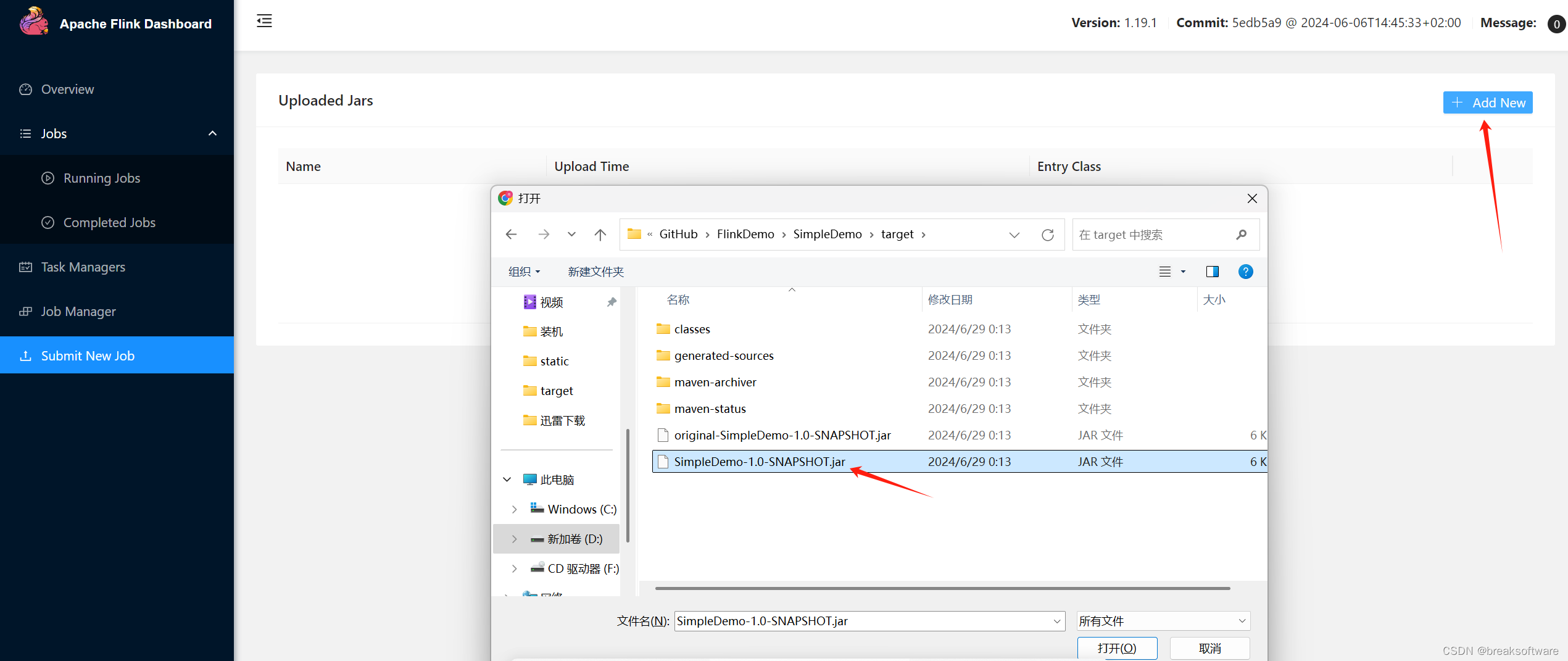This screenshot has height=661, width=1568.
Task: Expand Windows (C:) in the folder tree
Action: point(513,509)
